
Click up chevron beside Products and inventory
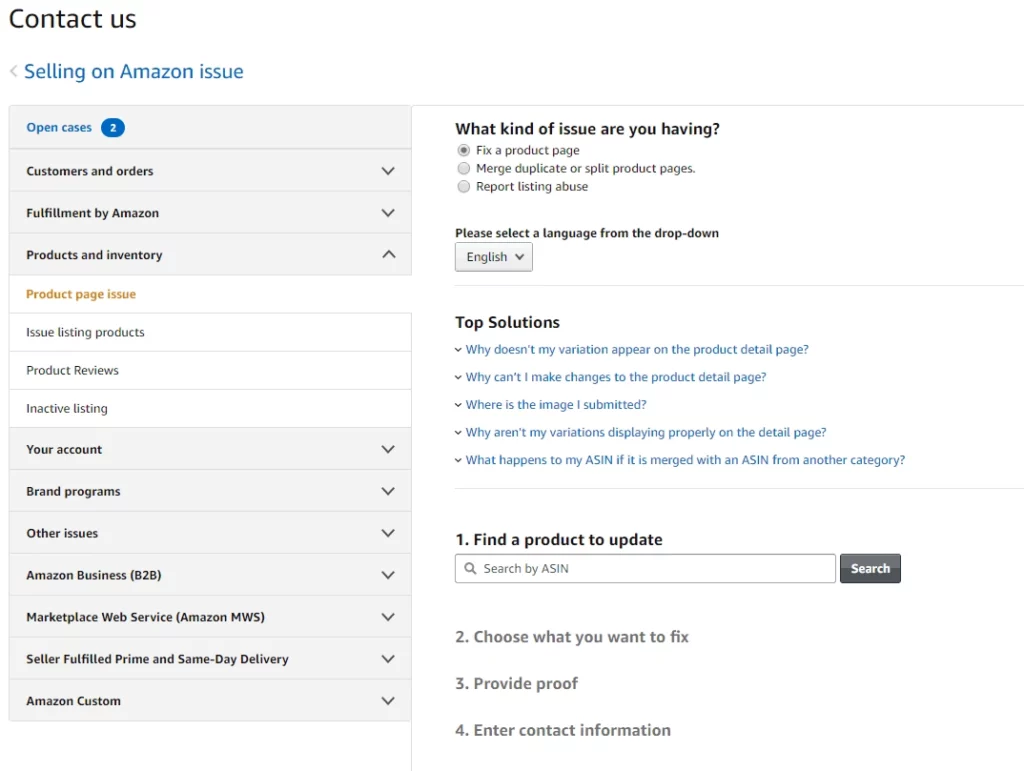click(x=389, y=254)
